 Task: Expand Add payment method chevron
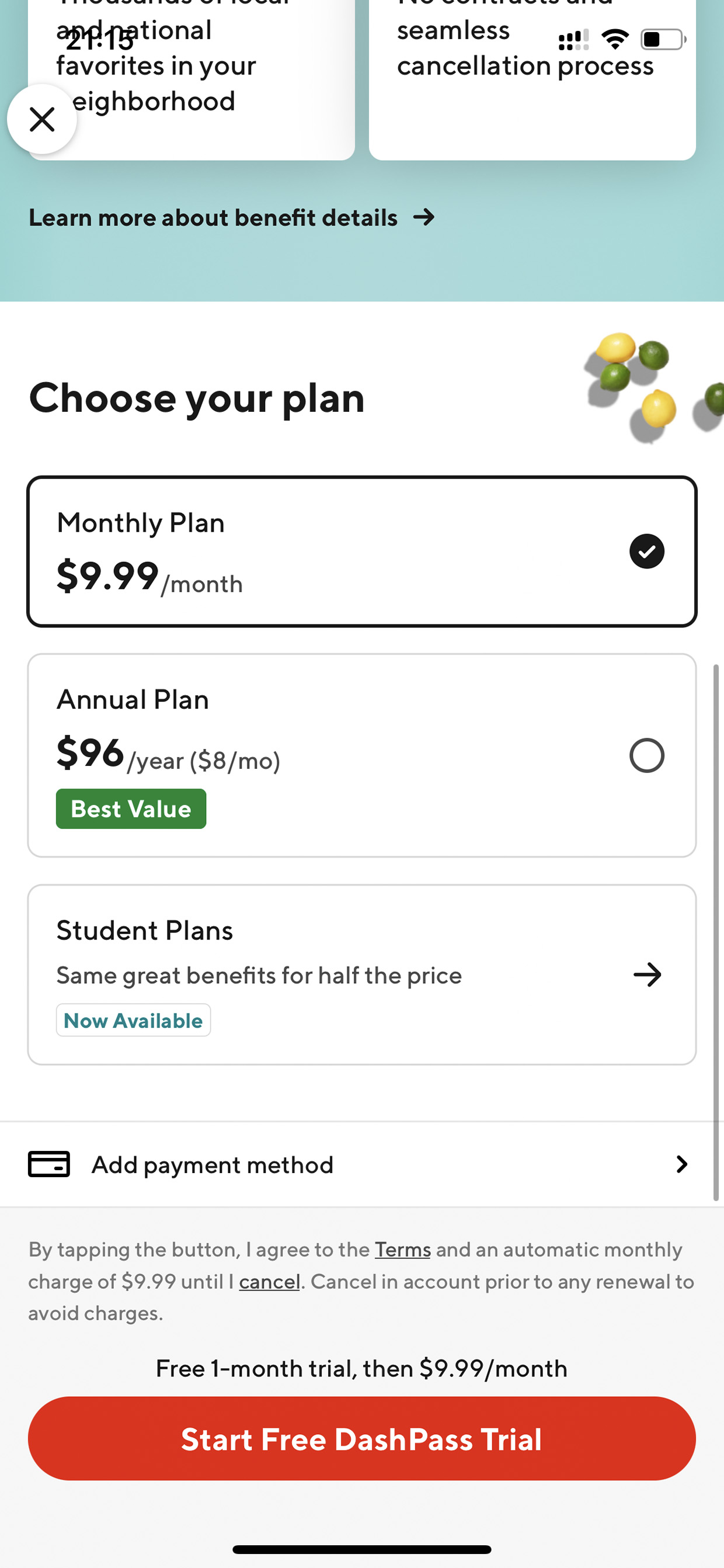681,1164
